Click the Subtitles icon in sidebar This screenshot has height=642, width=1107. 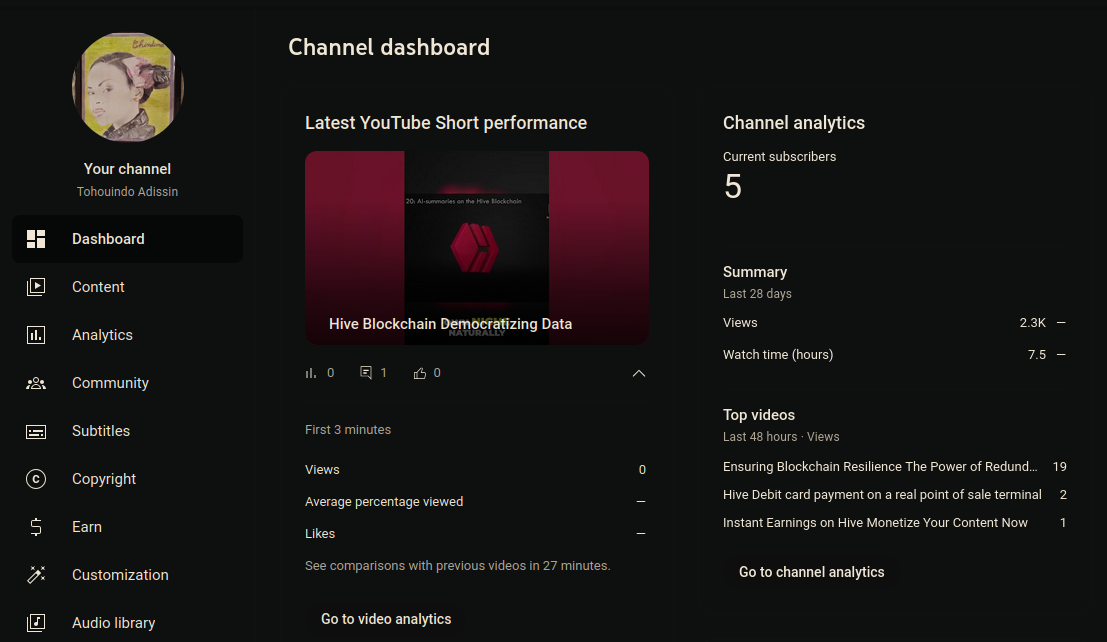pyautogui.click(x=36, y=431)
